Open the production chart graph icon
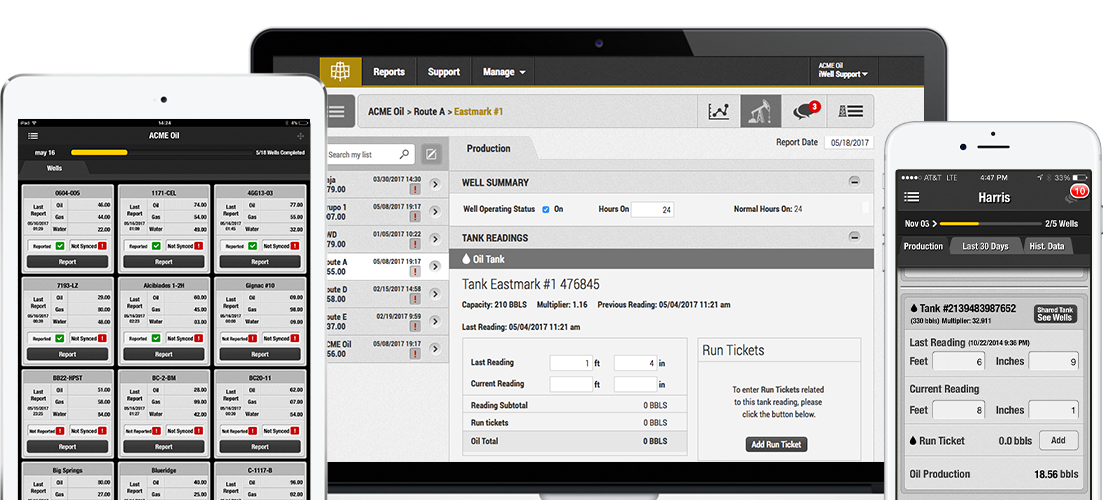This screenshot has height=500, width=1103. [x=718, y=111]
